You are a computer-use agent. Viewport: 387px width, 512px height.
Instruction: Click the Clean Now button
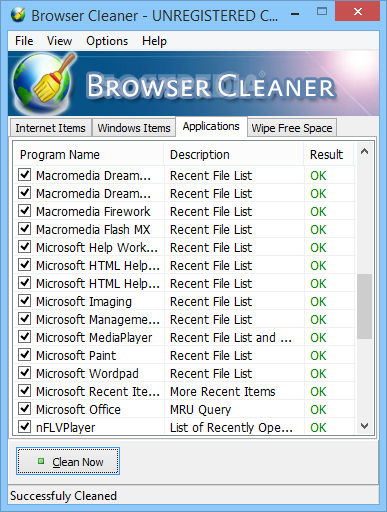pyautogui.click(x=68, y=461)
